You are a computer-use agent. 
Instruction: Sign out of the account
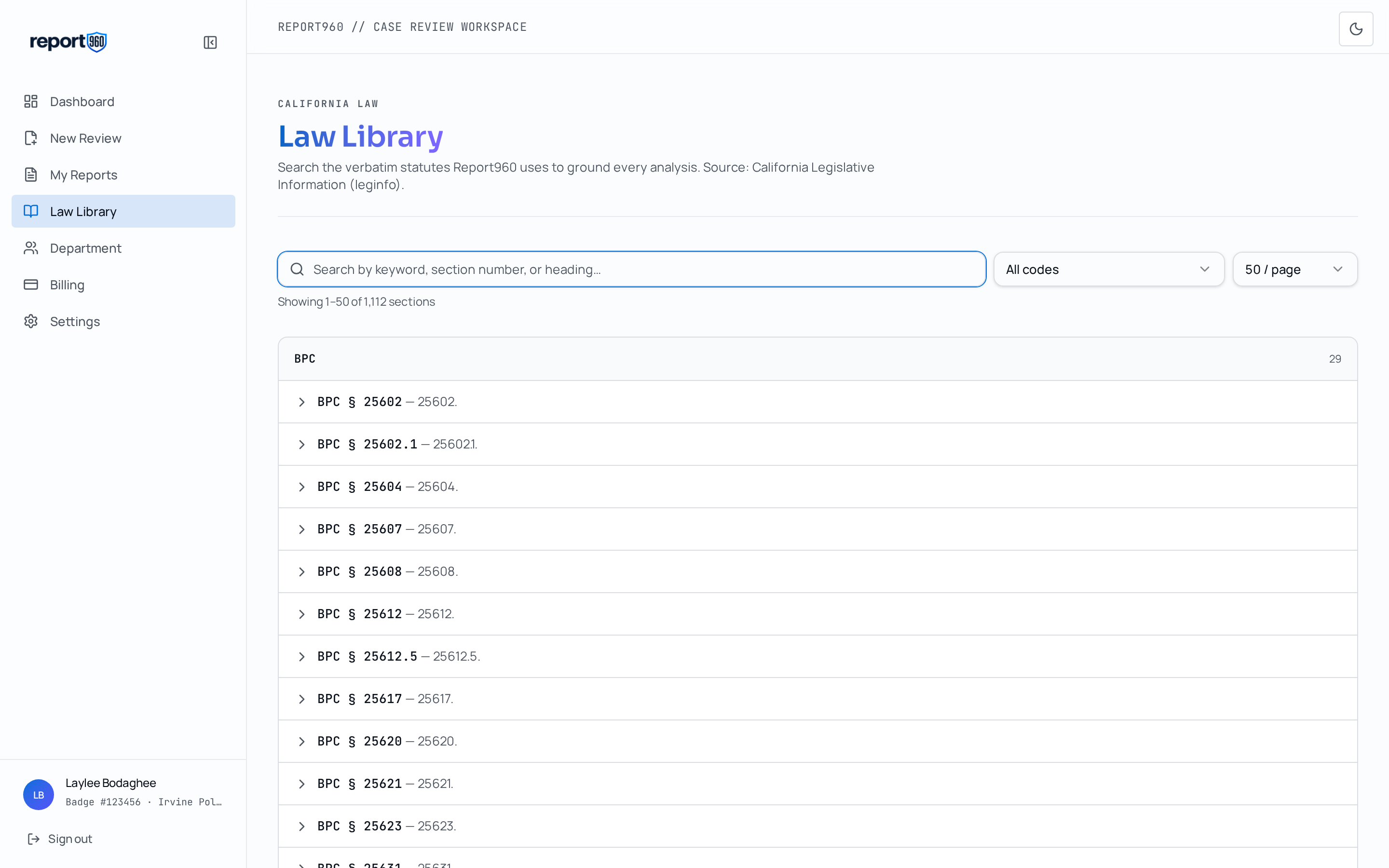[x=60, y=839]
